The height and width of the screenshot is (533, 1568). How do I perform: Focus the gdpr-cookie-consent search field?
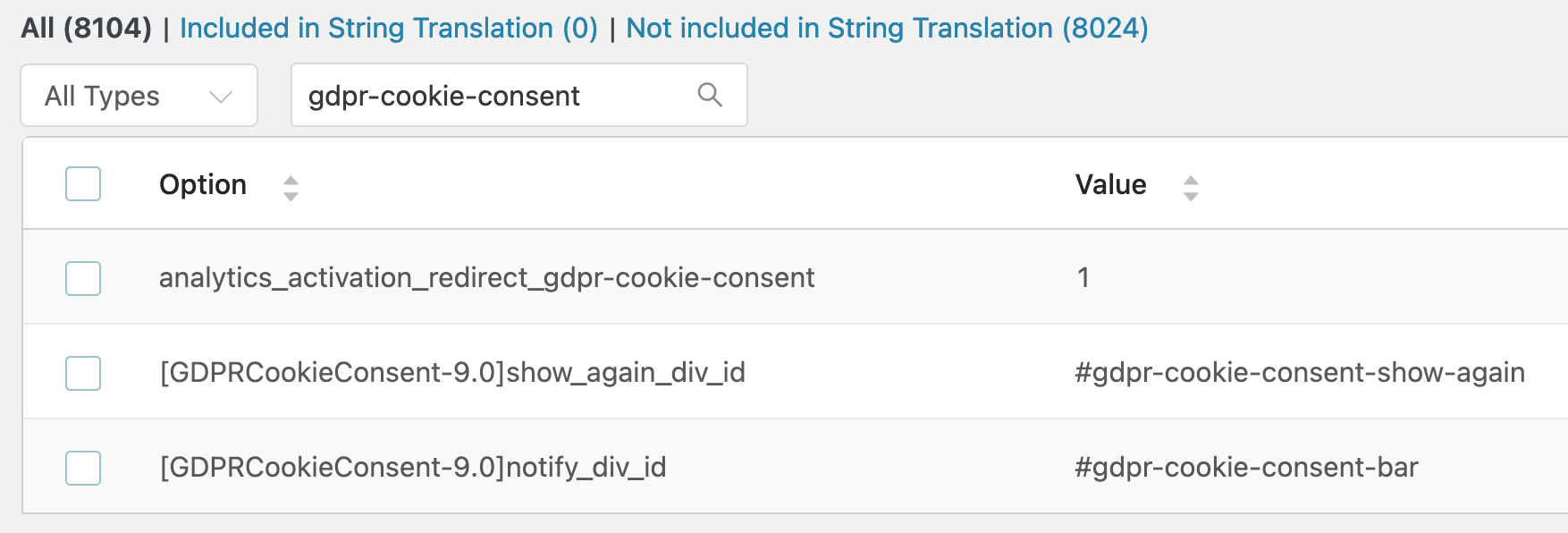[519, 95]
